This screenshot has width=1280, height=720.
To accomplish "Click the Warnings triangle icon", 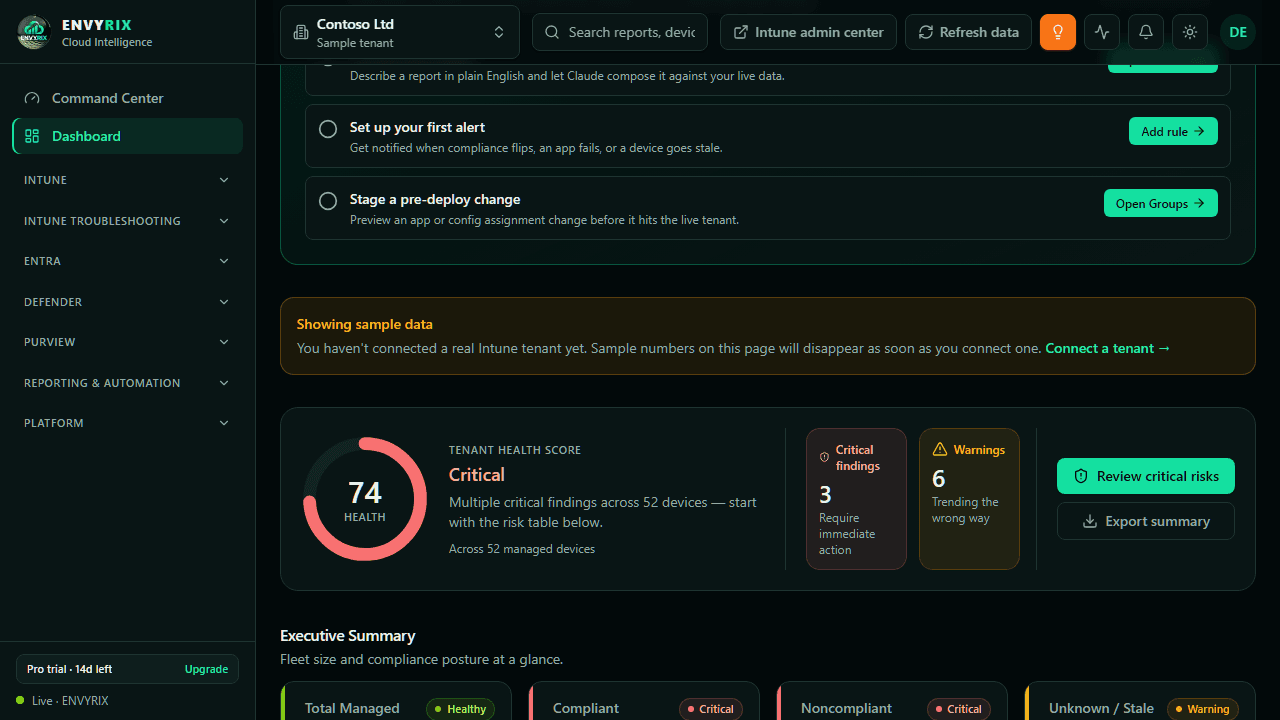I will click(x=940, y=450).
